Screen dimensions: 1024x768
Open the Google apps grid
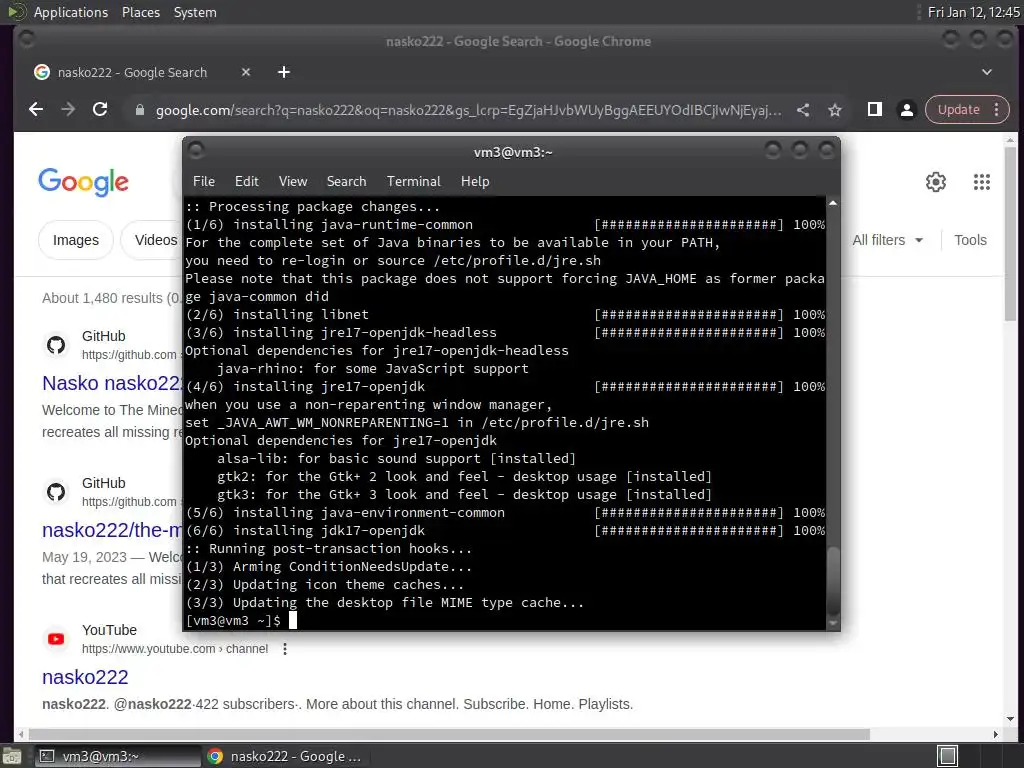(982, 182)
